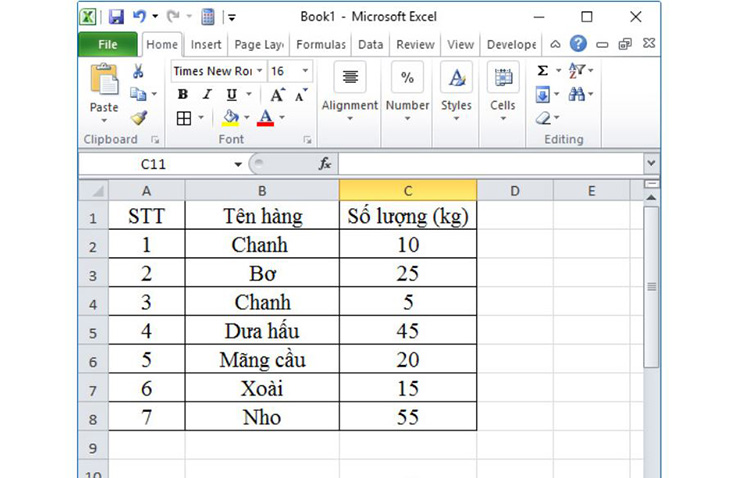Select the header cell "Tên hàng"
Image resolution: width=750 pixels, height=478 pixels.
(262, 215)
